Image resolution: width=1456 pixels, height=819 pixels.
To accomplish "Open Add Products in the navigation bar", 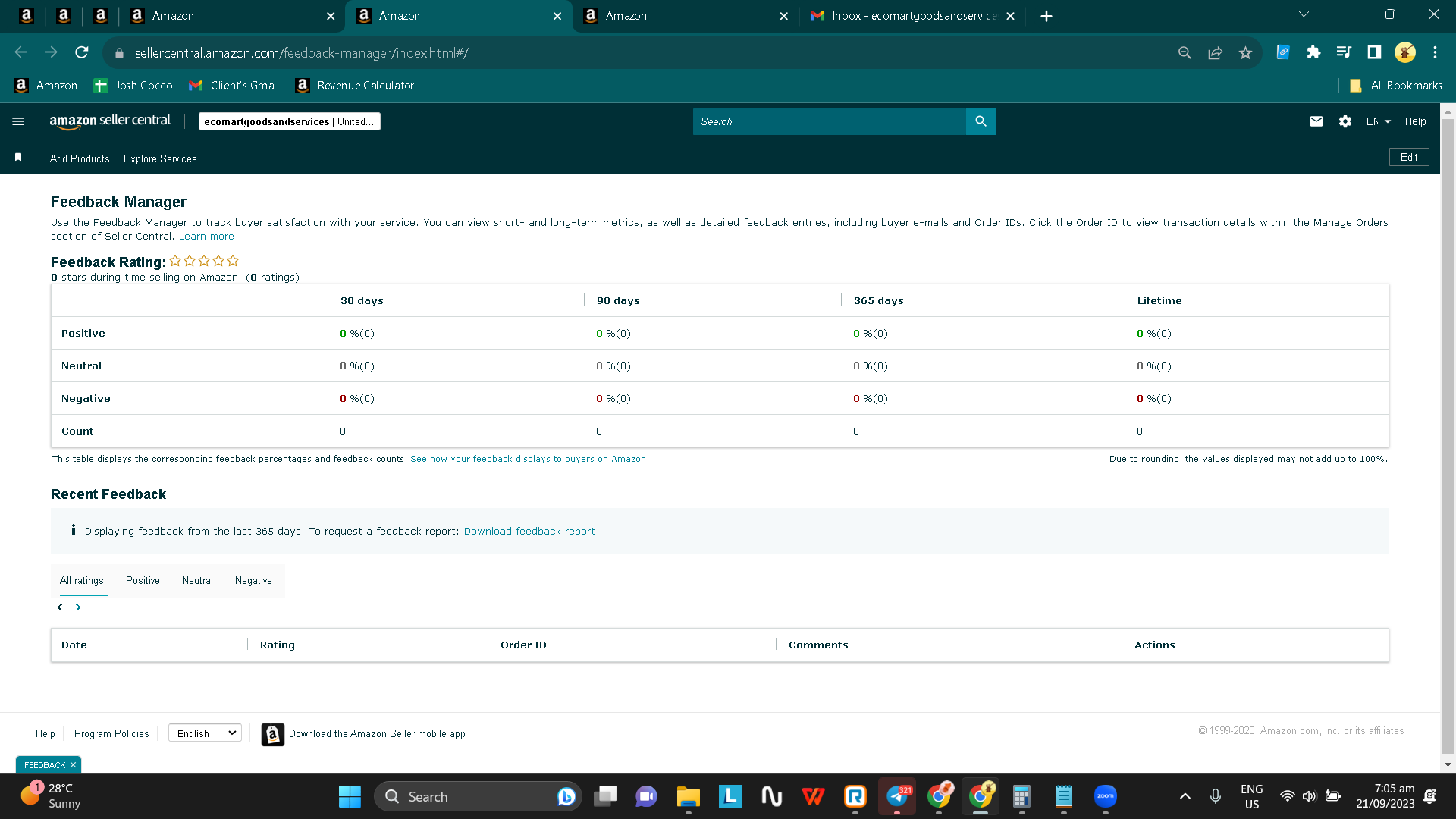I will coord(80,158).
